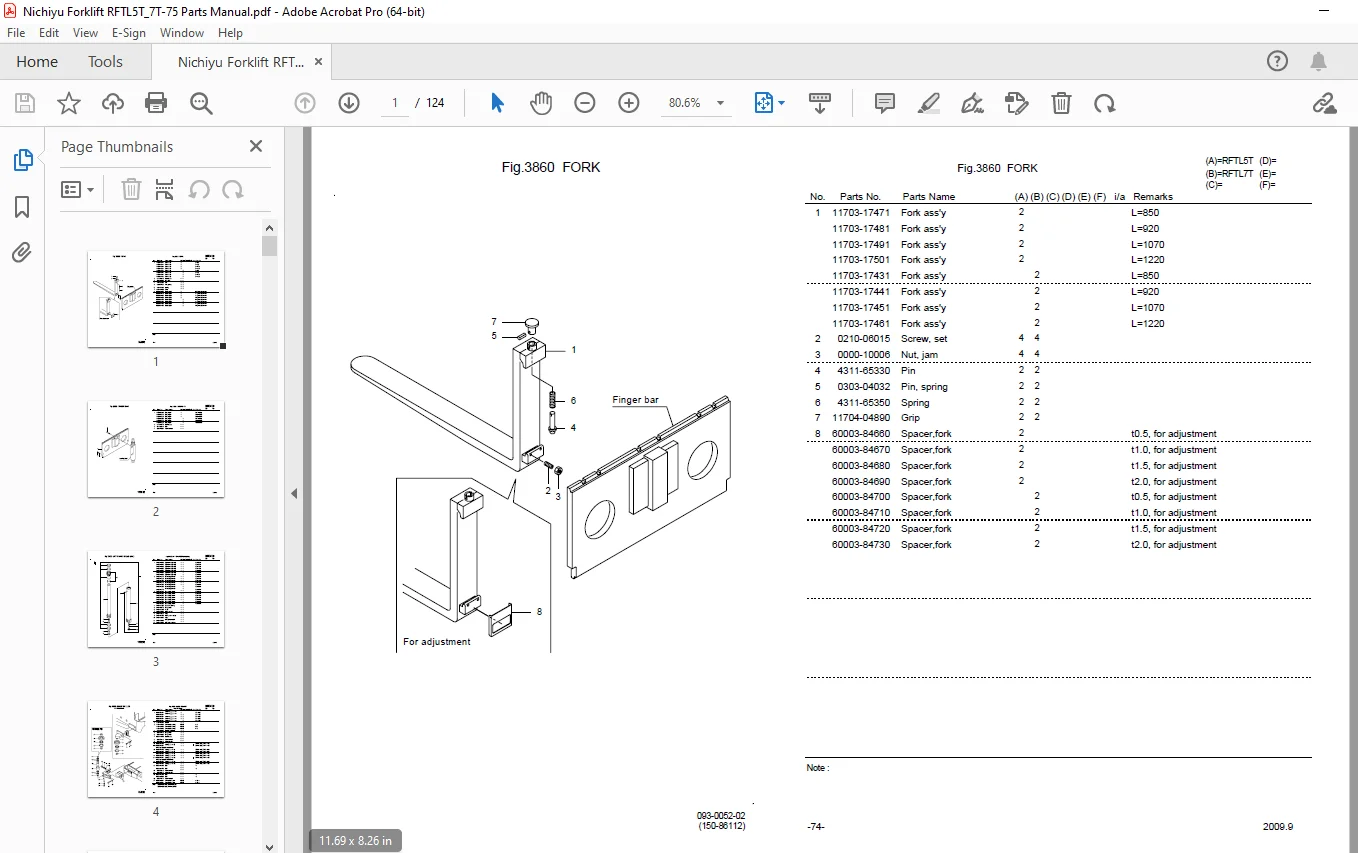Activate the Hand pan tool
The height and width of the screenshot is (853, 1358).
[x=541, y=103]
